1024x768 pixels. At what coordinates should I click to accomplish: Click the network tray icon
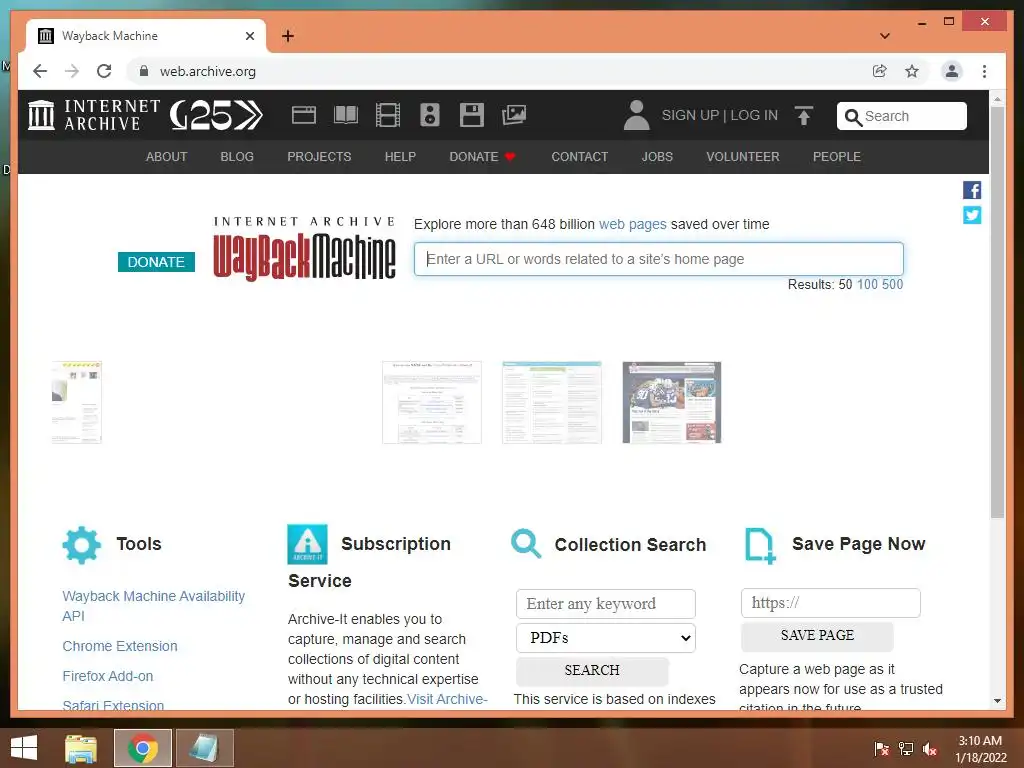(906, 749)
